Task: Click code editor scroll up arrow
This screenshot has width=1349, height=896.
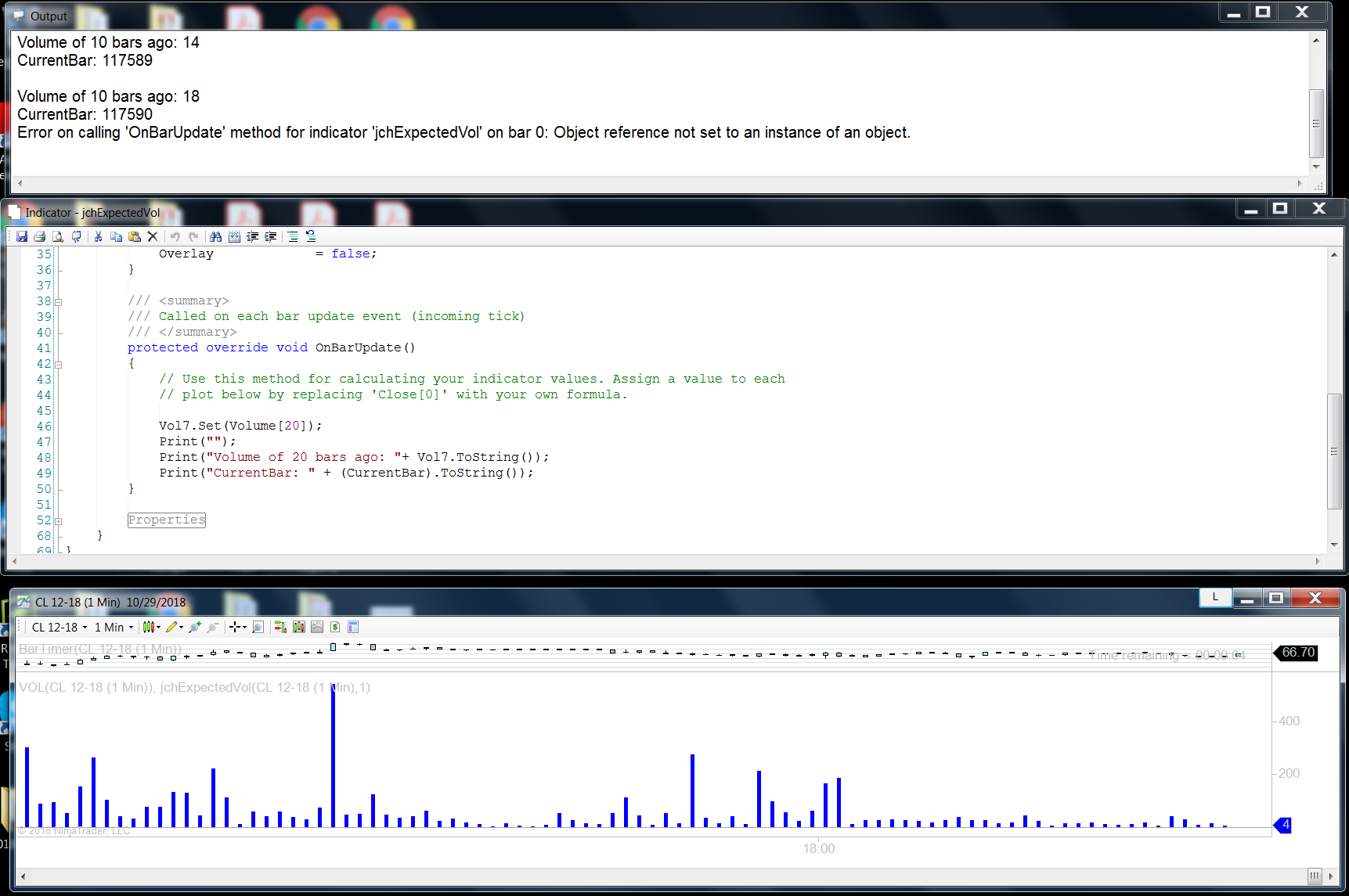Action: coord(1334,254)
